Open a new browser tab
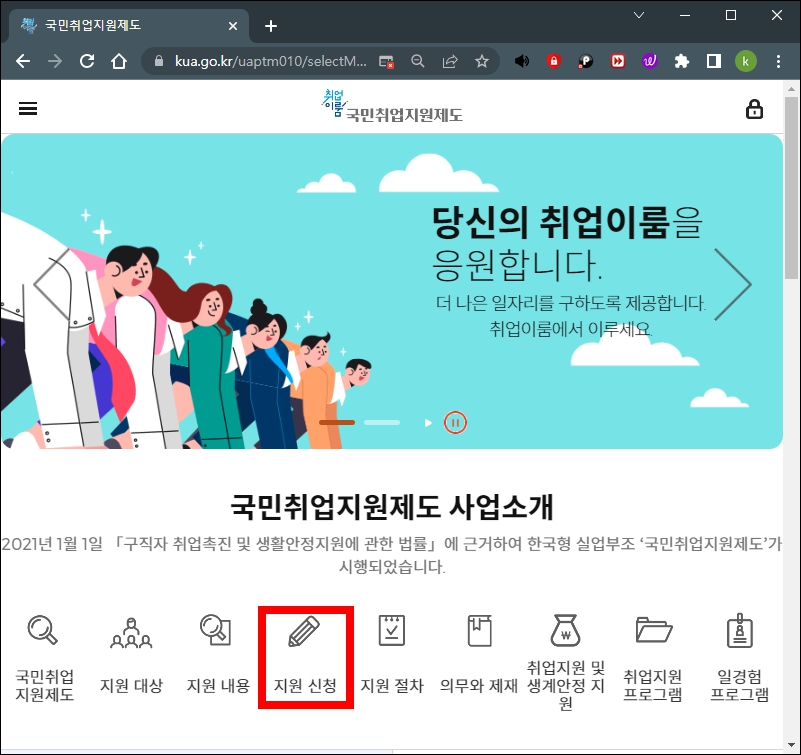The width and height of the screenshot is (801, 755). pyautogui.click(x=270, y=26)
